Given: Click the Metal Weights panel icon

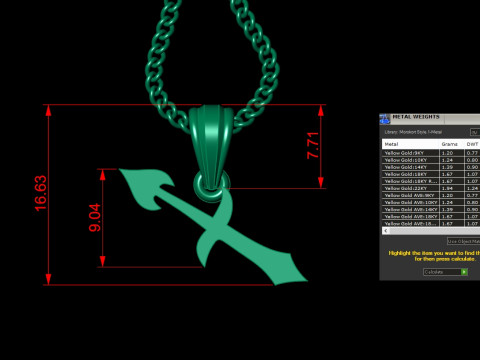Looking at the screenshot, I should coord(385,119).
